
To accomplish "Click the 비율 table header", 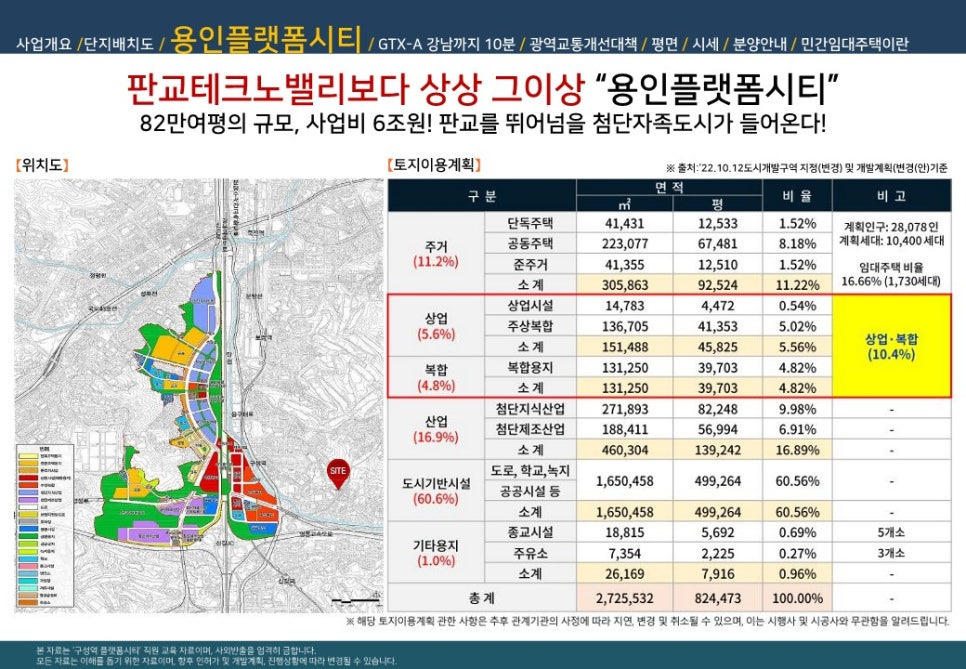I will click(x=797, y=196).
